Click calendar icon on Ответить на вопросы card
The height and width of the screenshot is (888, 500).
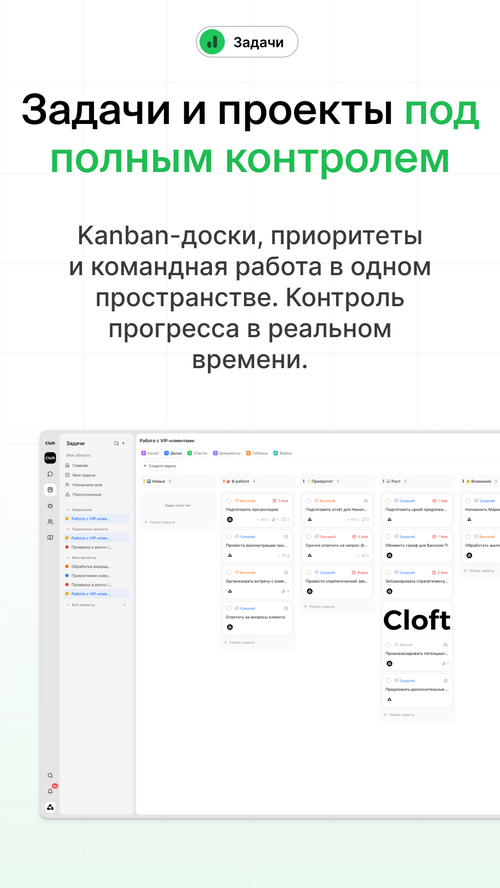coord(286,609)
